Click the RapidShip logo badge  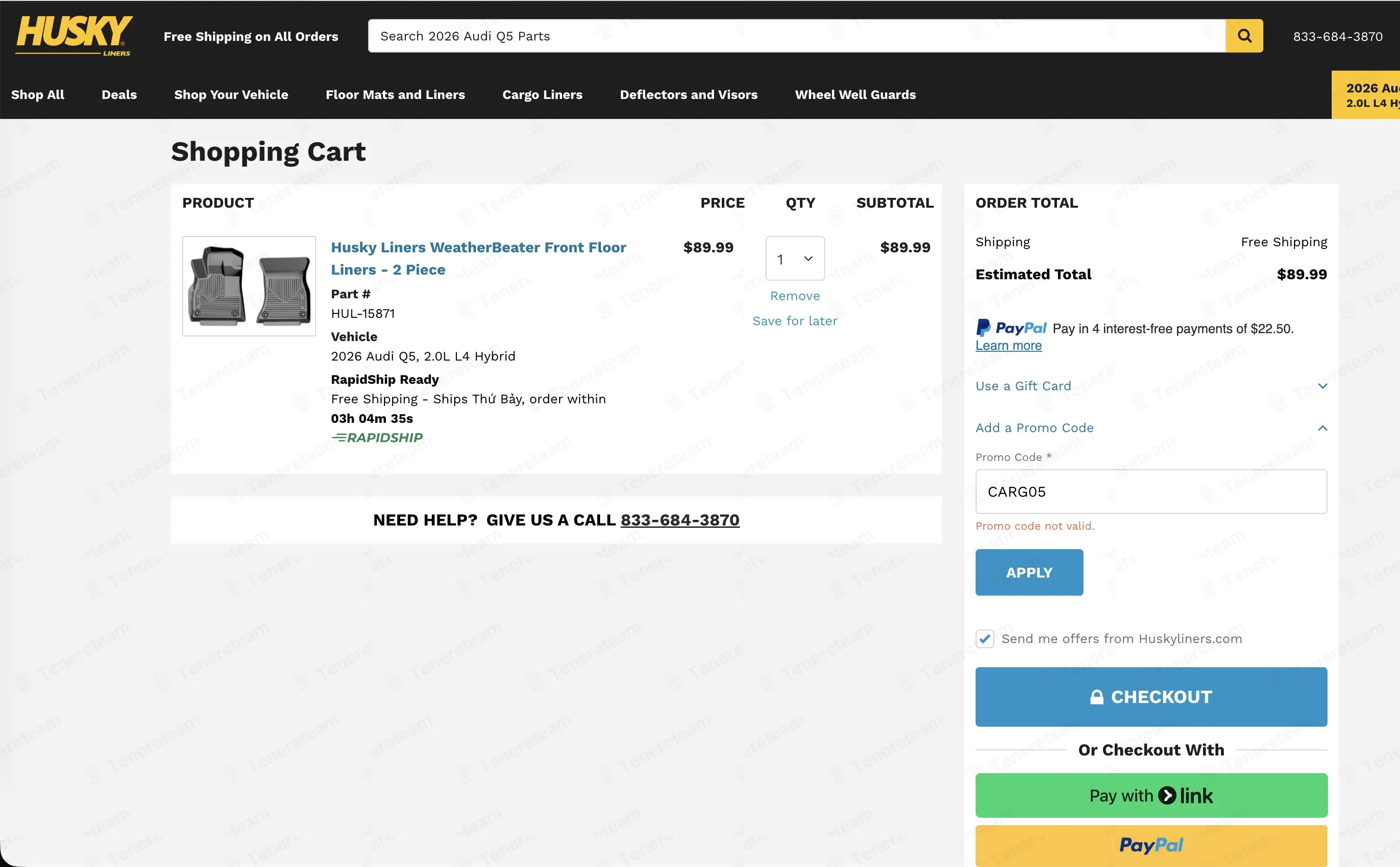[377, 438]
